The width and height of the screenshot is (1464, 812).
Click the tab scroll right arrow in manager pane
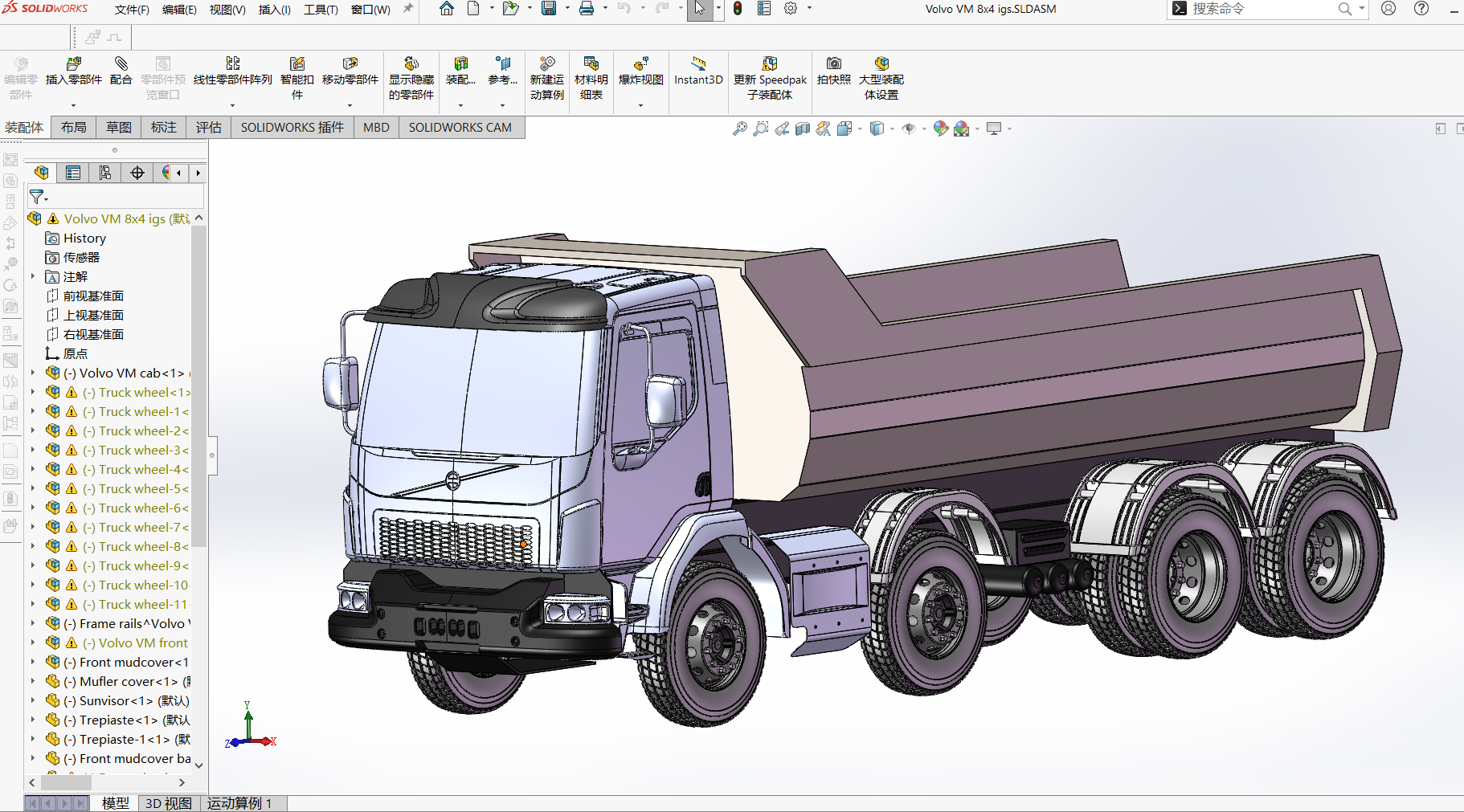coord(198,173)
